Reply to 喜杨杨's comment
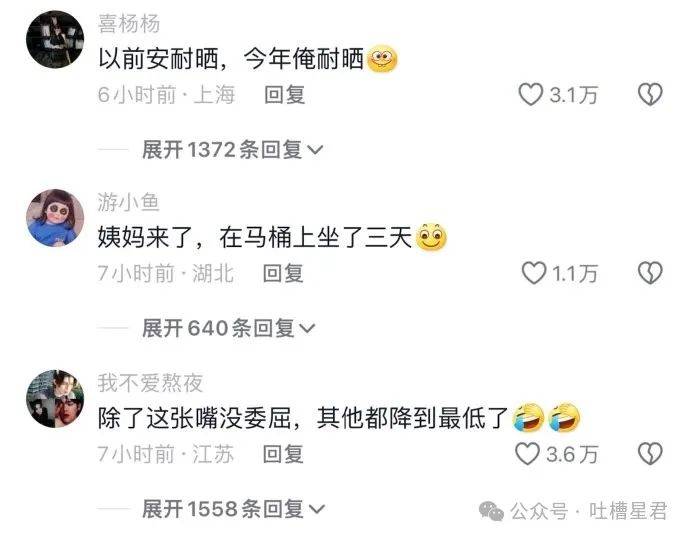The width and height of the screenshot is (690, 539). (x=284, y=95)
